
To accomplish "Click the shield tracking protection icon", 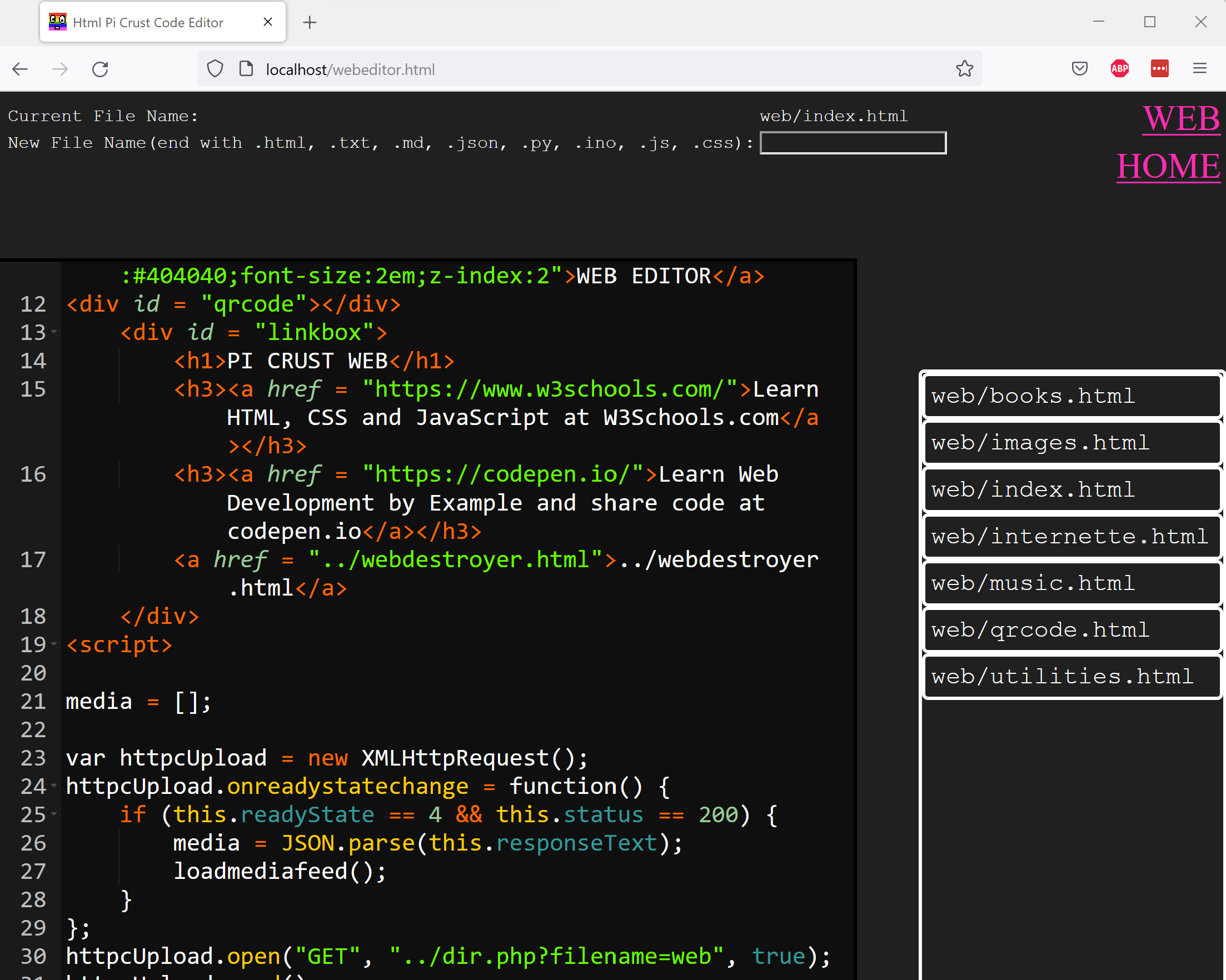I will tap(215, 69).
